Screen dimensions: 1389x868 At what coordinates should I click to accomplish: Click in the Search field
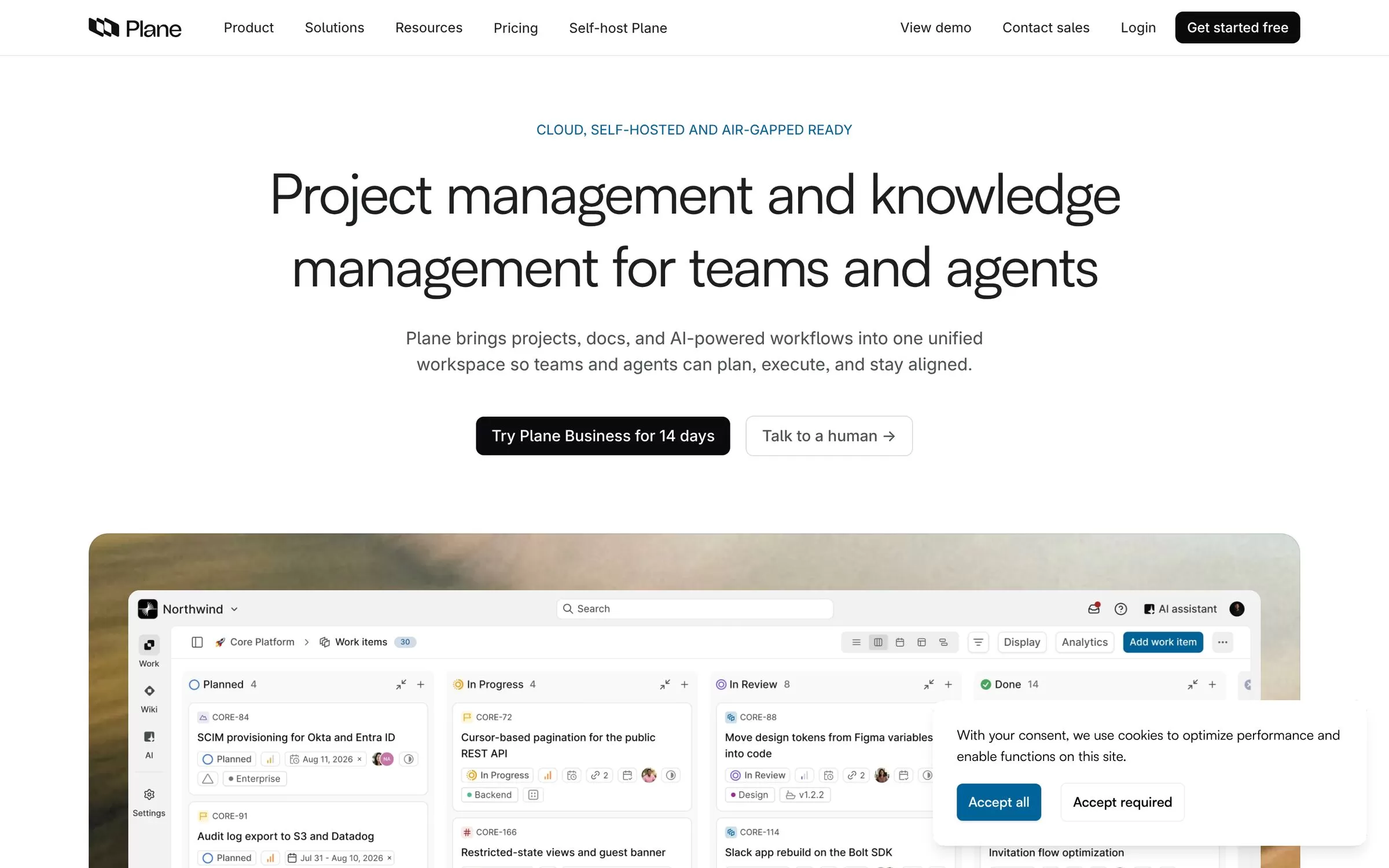(x=694, y=609)
